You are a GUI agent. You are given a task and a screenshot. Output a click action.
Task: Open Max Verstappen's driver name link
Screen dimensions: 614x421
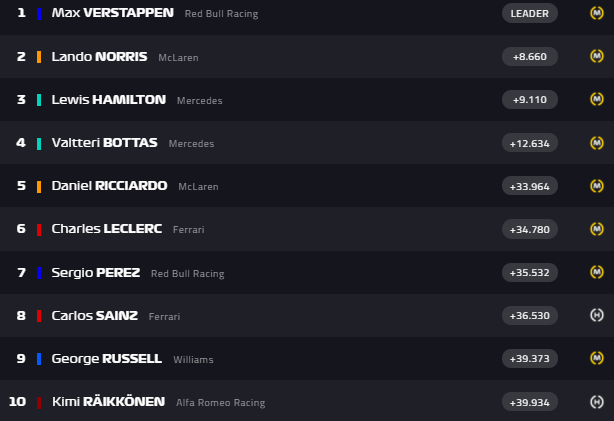[x=112, y=13]
